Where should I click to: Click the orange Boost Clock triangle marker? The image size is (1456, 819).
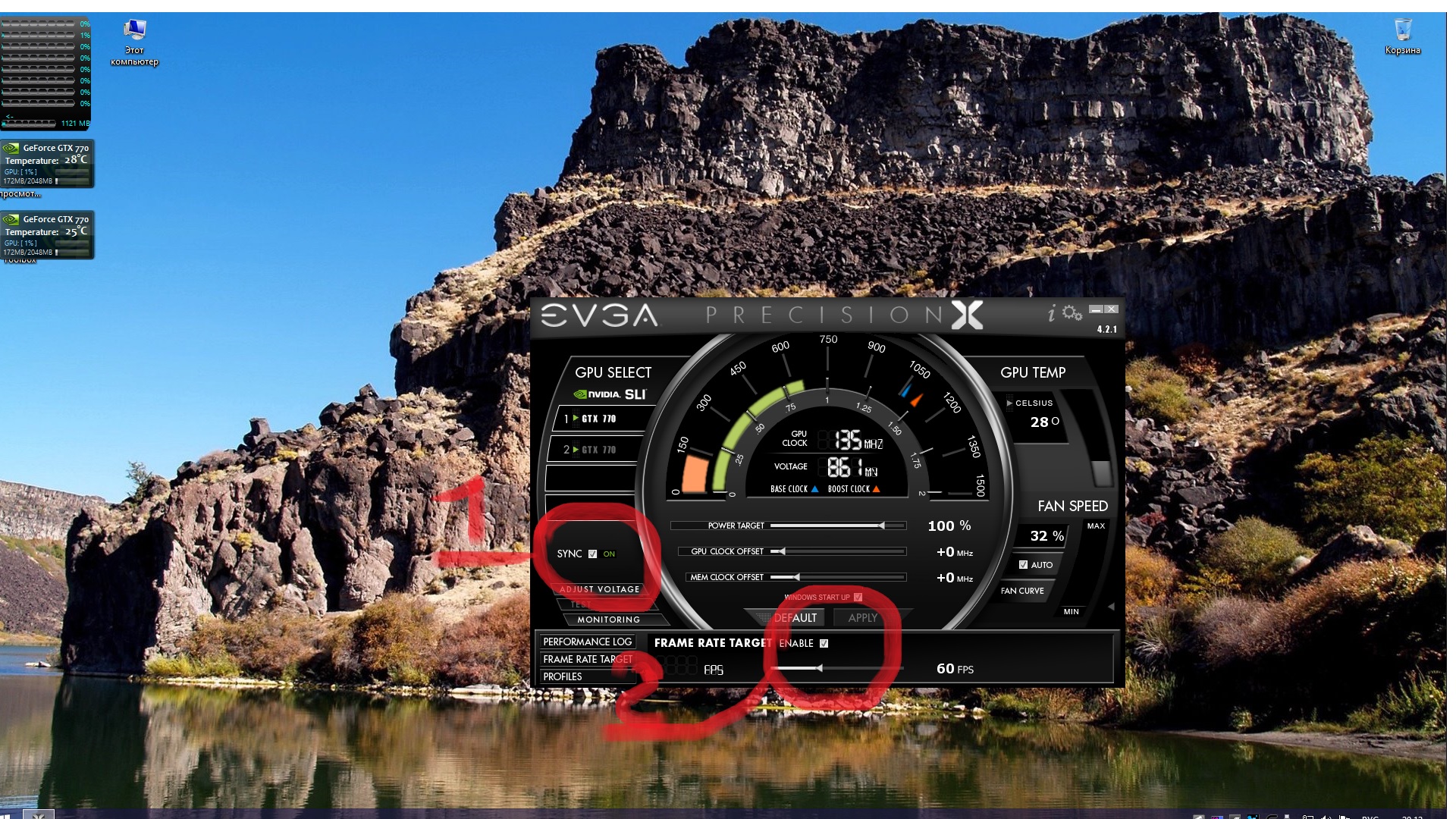(876, 489)
